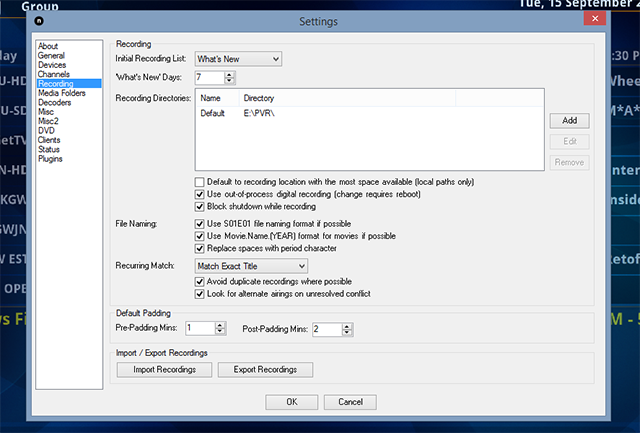This screenshot has height=433, width=640.
Task: Click the Import Recordings button
Action: tap(164, 370)
